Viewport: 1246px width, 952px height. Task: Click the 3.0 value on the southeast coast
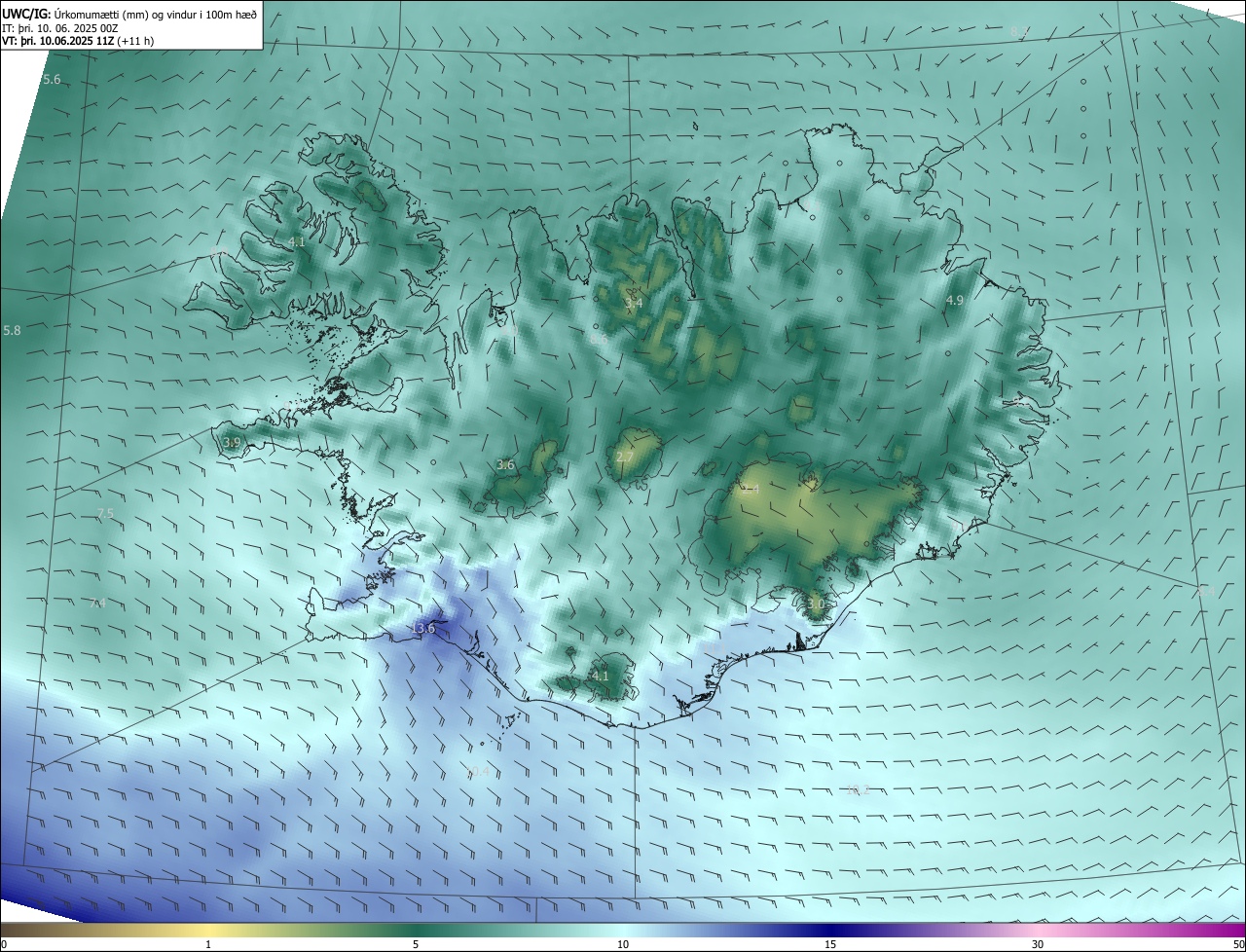(x=816, y=604)
